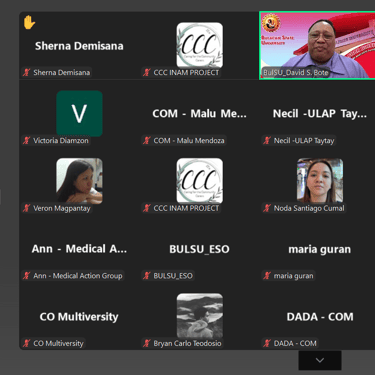Screen dimensions: 375x375
Task: Click the muted mic icon for Ann - Medical Action Group
Action: pos(27,276)
